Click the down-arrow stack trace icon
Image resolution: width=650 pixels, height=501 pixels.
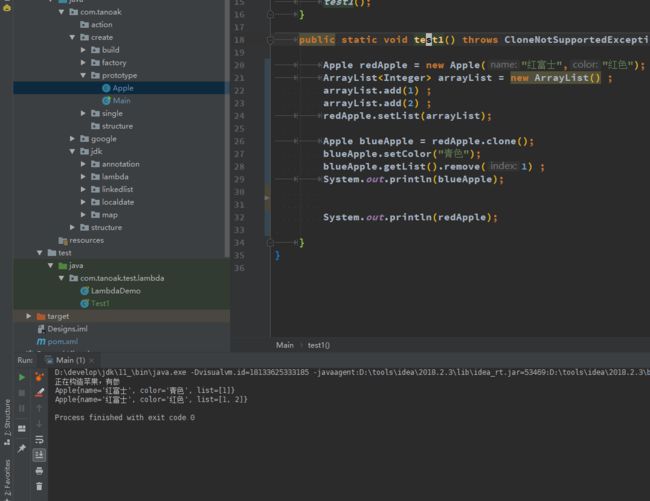point(39,424)
